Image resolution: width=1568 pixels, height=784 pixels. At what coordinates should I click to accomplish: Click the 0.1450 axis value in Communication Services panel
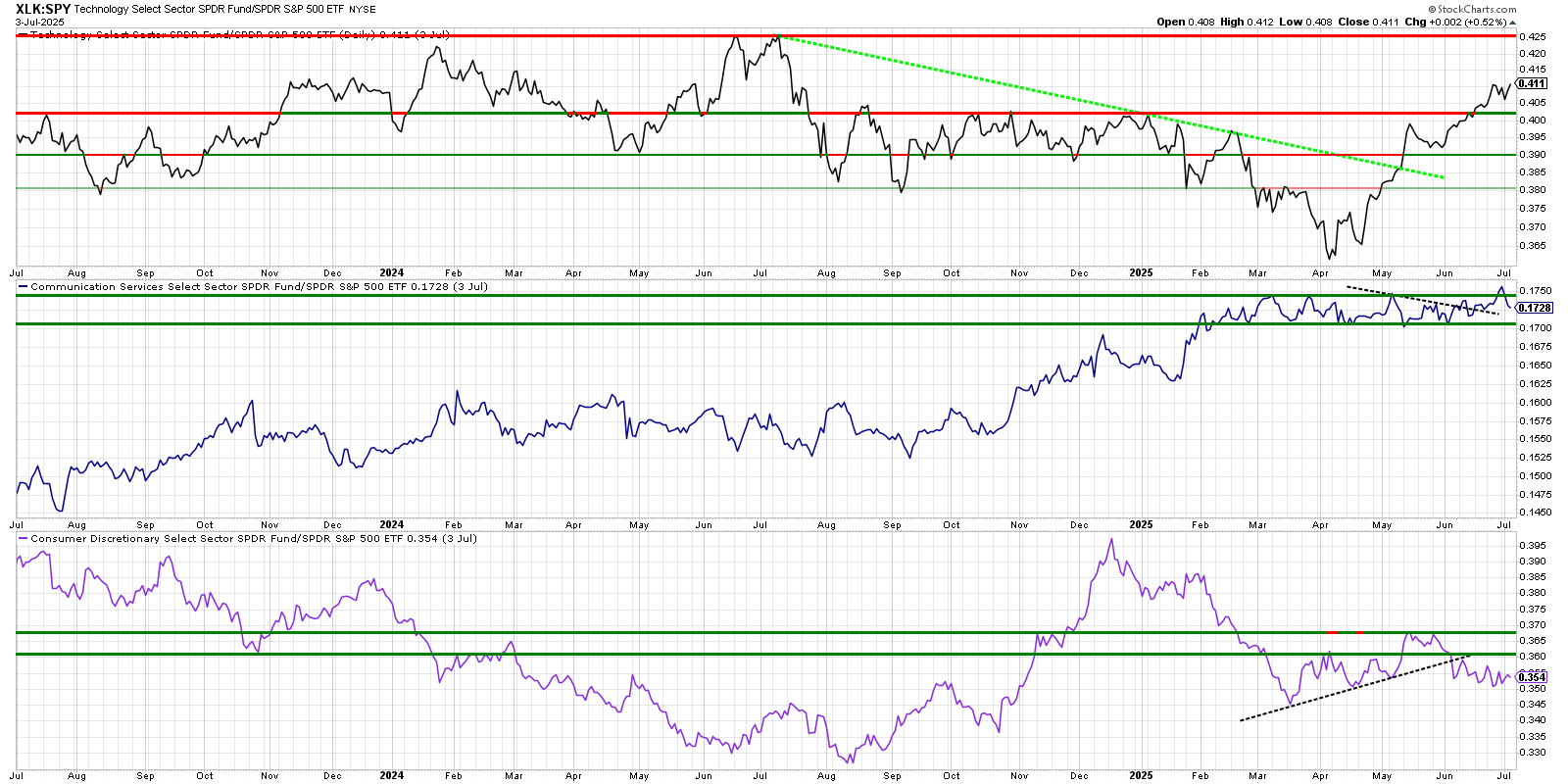click(x=1536, y=513)
